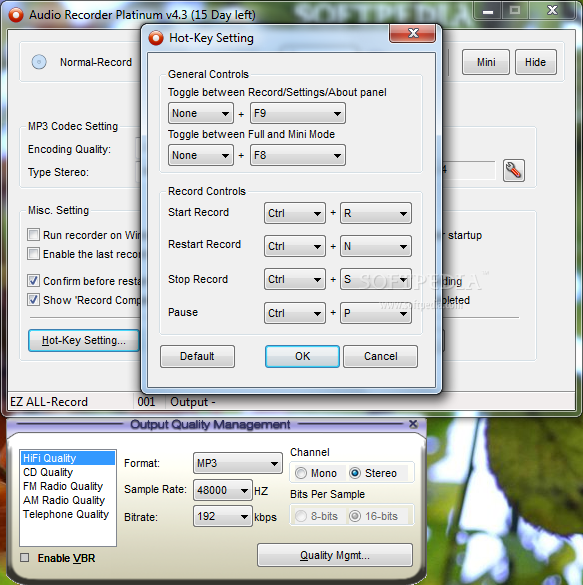Open Restart Record Ctrl modifier dropdown
Image resolution: width=583 pixels, height=585 pixels.
click(295, 246)
